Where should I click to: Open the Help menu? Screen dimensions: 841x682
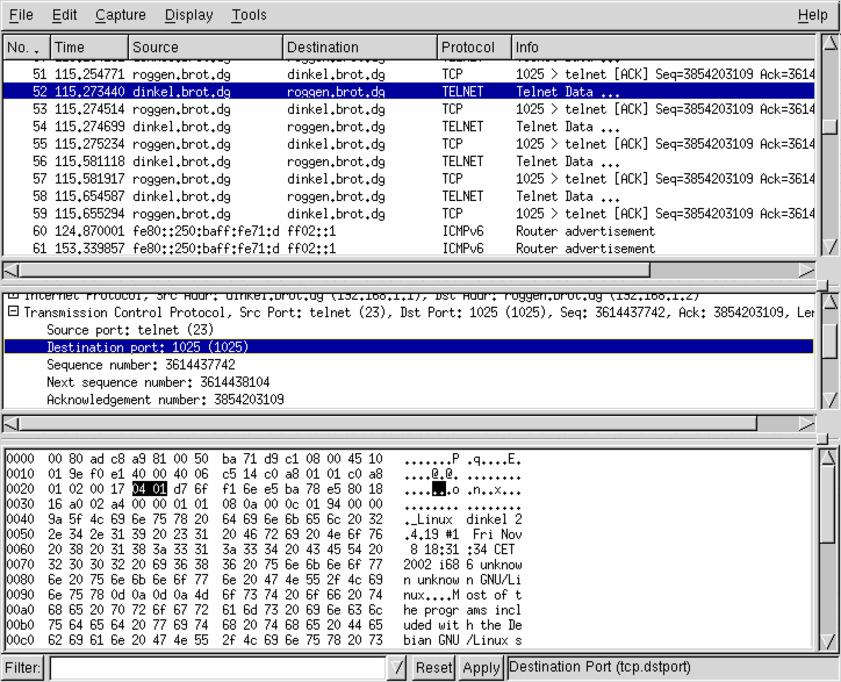pyautogui.click(x=812, y=15)
